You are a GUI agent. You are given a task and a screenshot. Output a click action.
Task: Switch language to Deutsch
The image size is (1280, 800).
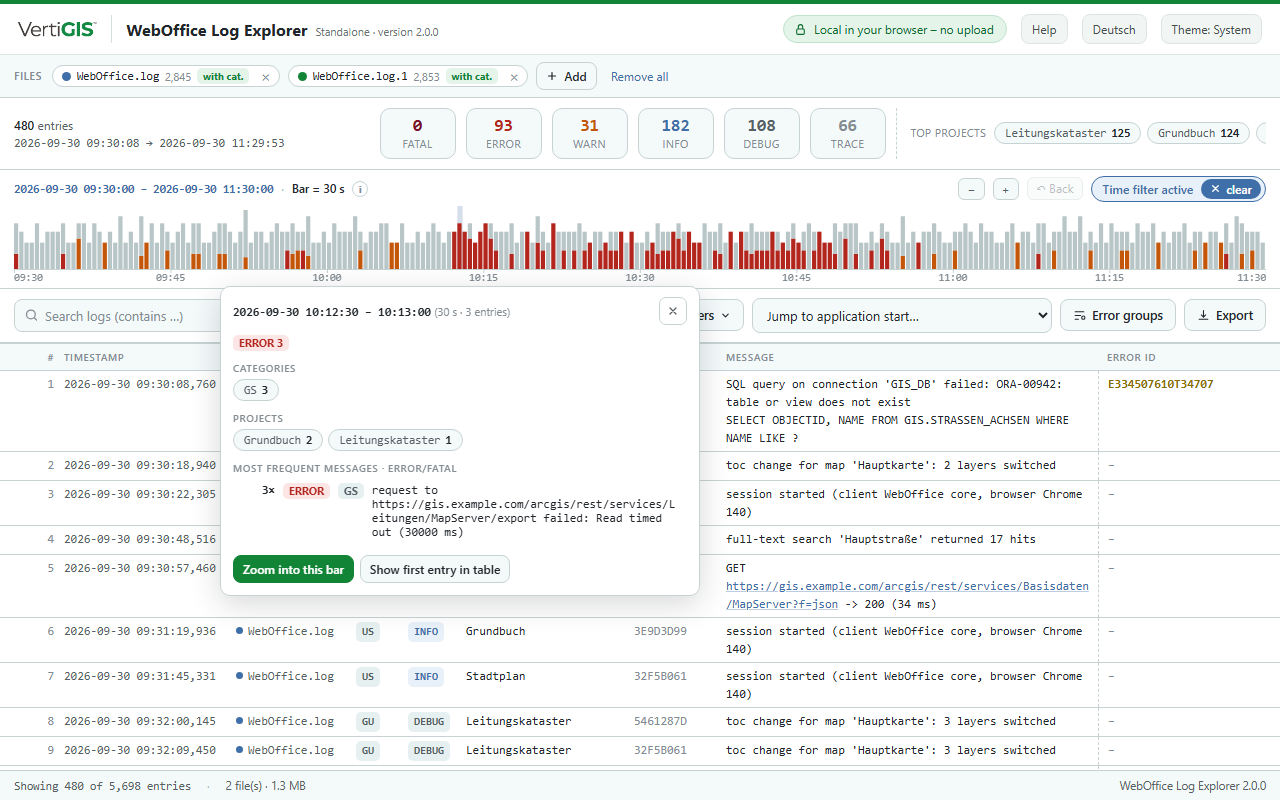point(1114,30)
